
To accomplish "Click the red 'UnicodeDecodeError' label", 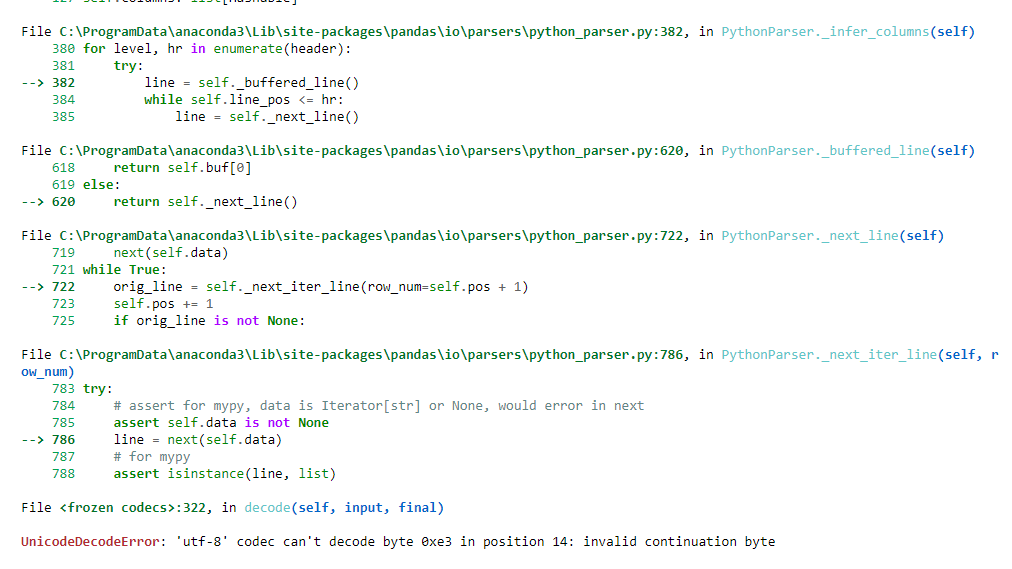I will point(90,542).
